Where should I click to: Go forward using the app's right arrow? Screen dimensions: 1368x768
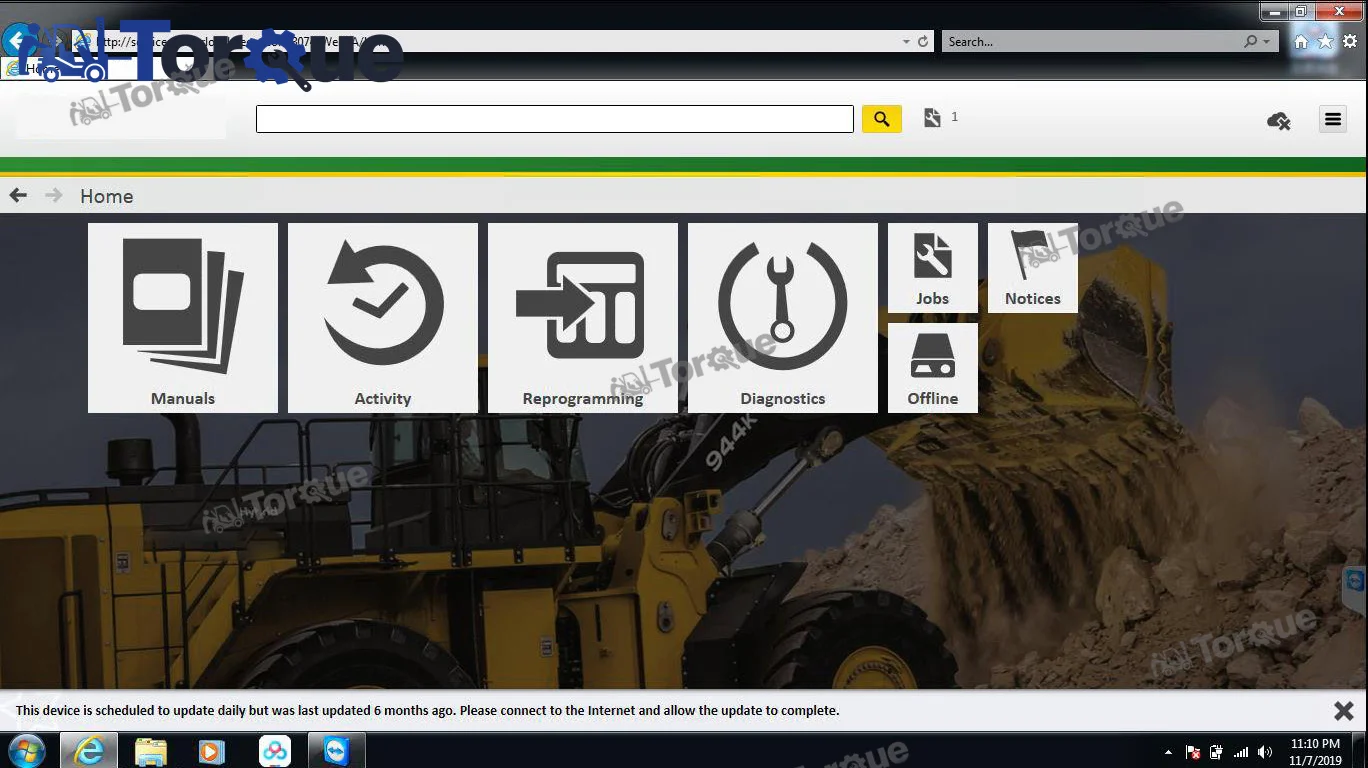[54, 195]
